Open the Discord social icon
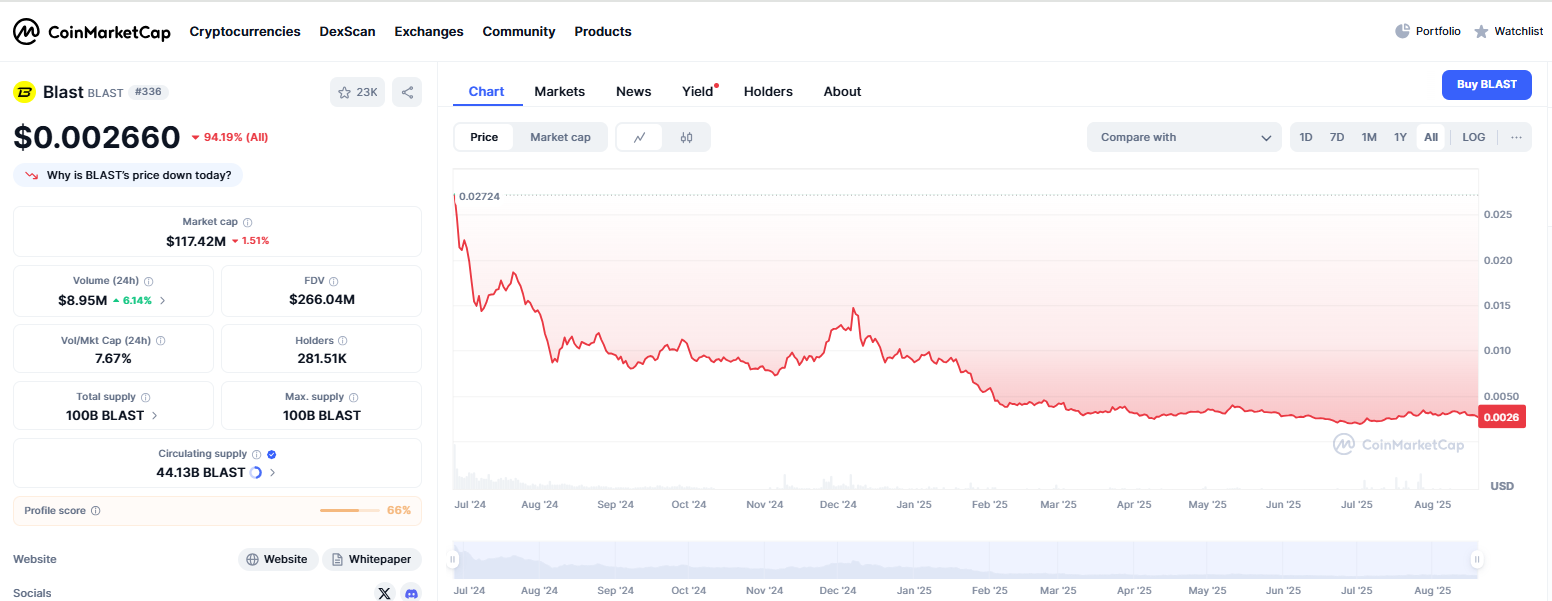Image resolution: width=1552 pixels, height=601 pixels. (x=411, y=593)
